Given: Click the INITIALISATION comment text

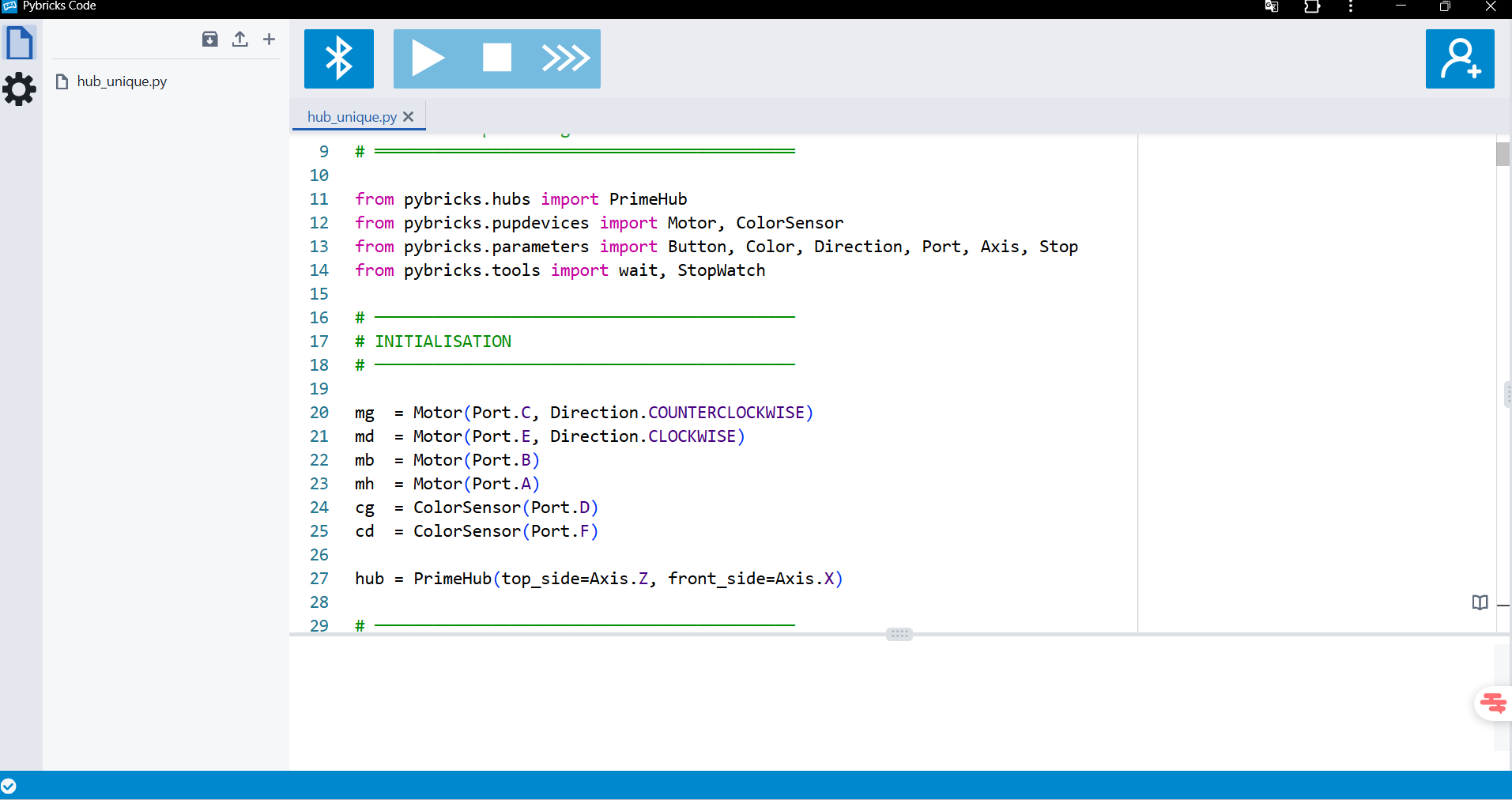Looking at the screenshot, I should click(443, 342).
